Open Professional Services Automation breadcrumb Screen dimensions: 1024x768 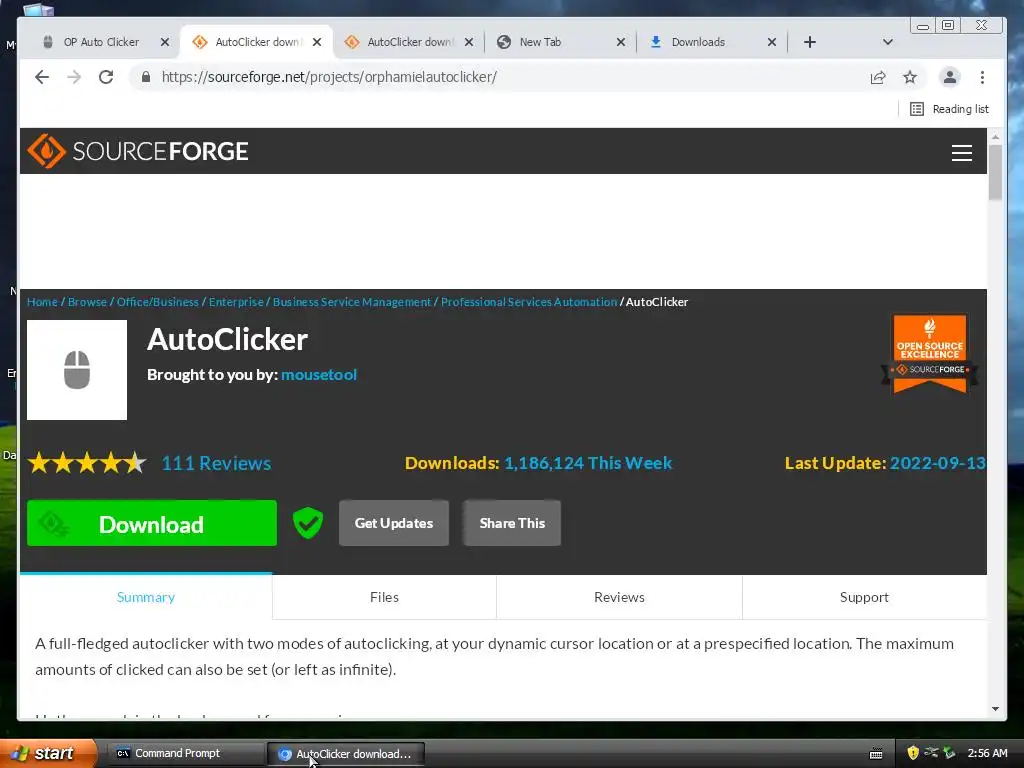(x=528, y=302)
